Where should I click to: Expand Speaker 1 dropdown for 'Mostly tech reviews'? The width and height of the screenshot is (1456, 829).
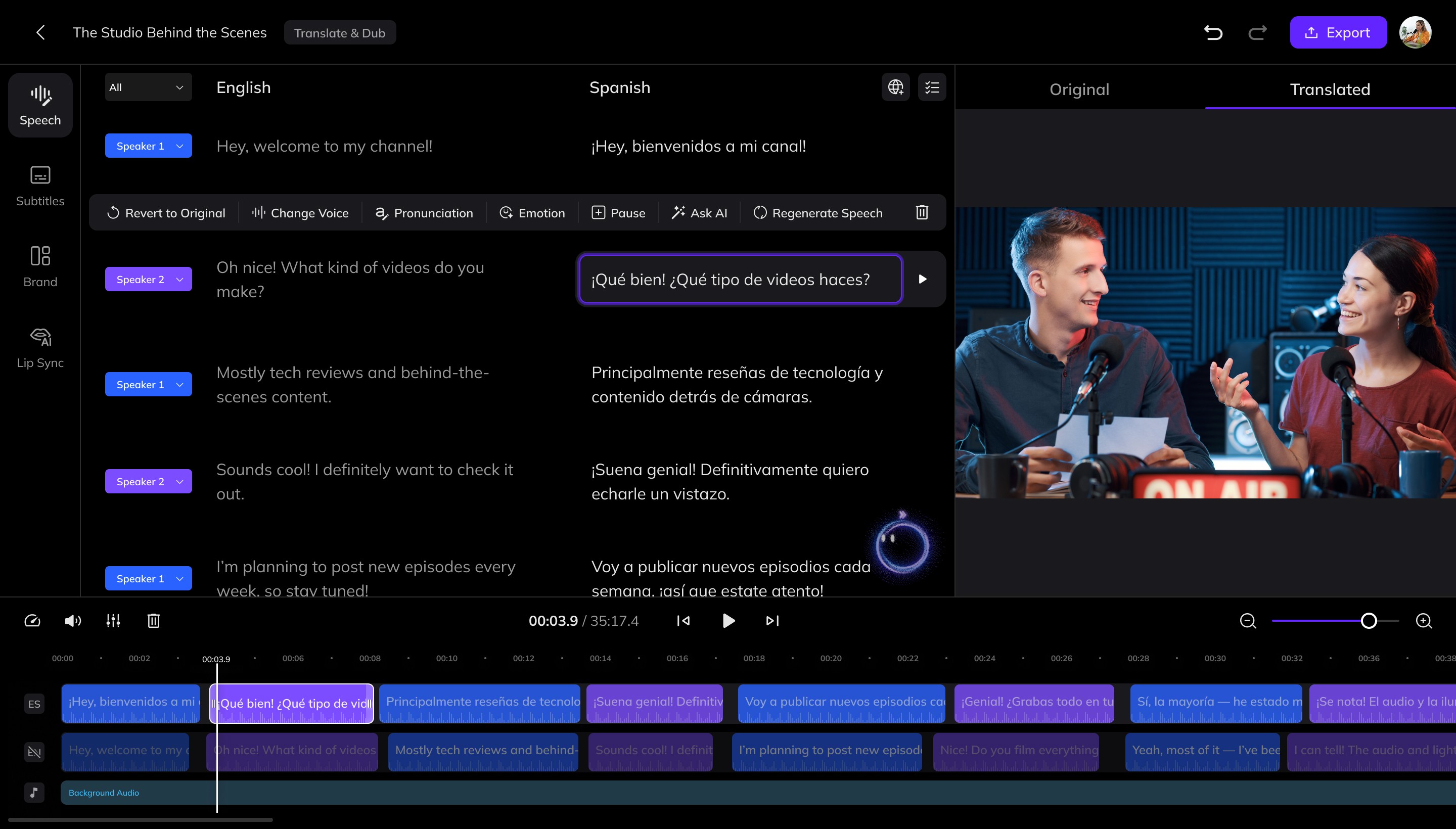pyautogui.click(x=148, y=384)
